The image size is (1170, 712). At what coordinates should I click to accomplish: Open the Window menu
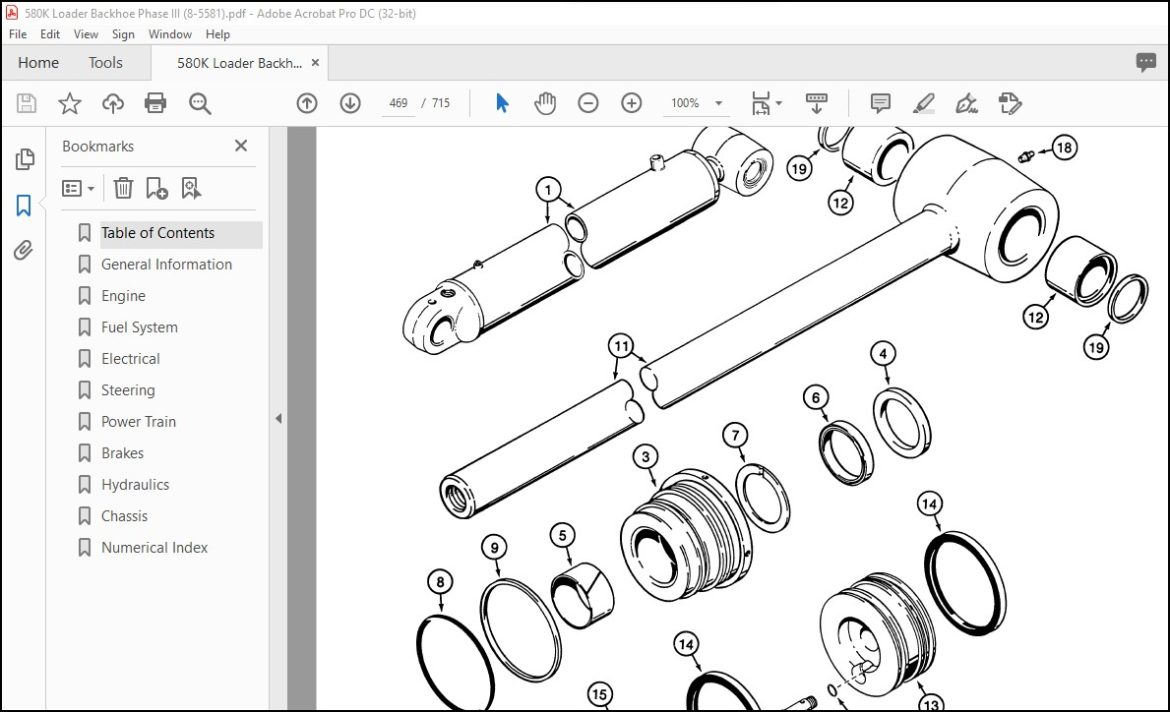point(170,34)
